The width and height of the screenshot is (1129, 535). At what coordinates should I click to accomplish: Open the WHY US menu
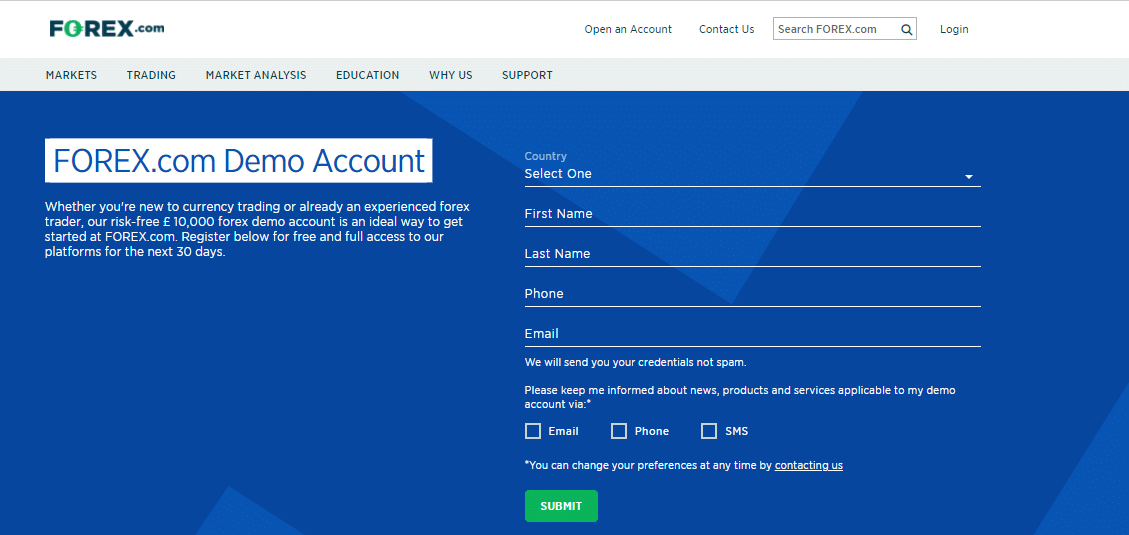click(451, 75)
